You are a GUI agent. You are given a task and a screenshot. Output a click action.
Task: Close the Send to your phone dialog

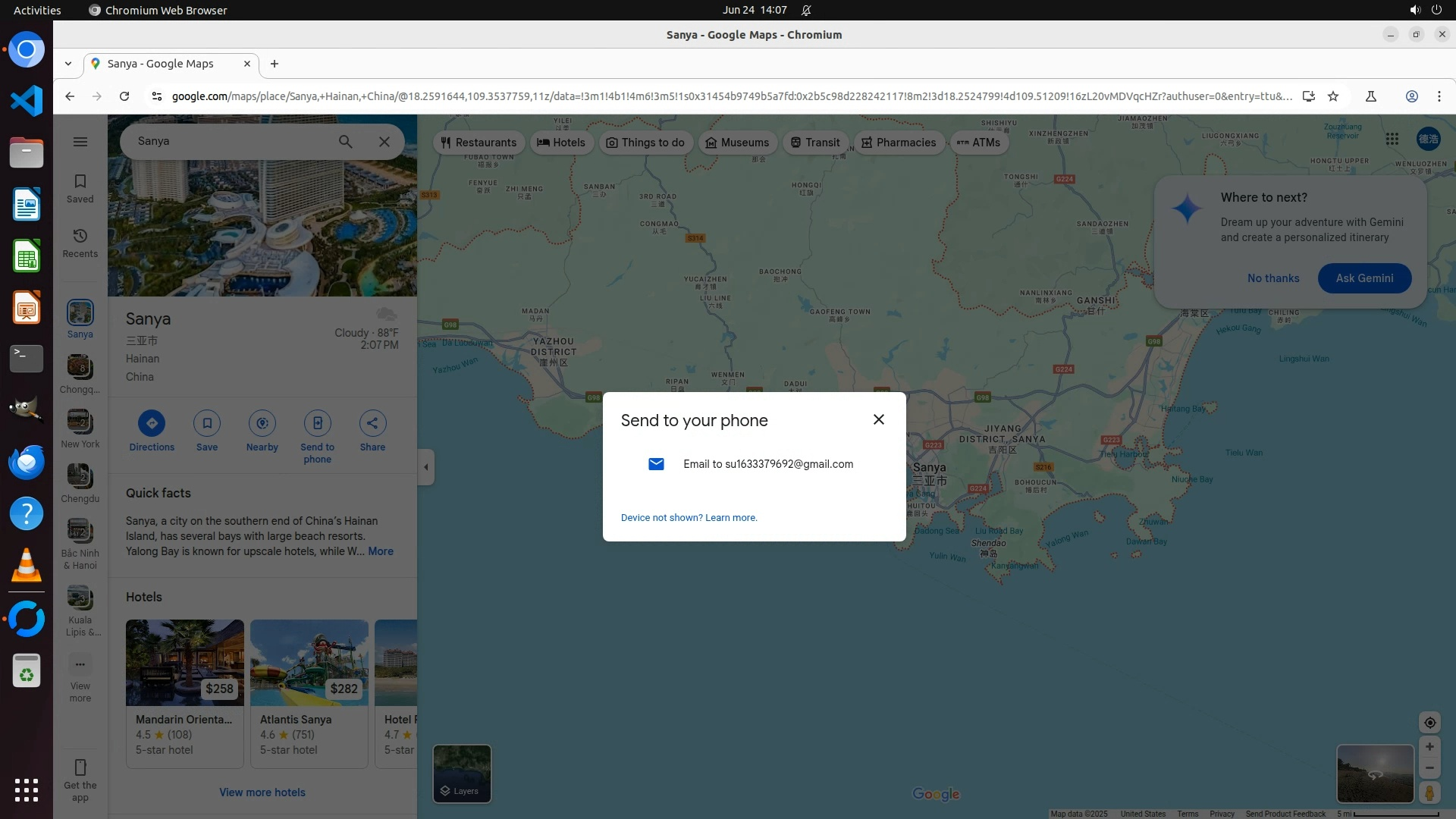click(x=878, y=419)
